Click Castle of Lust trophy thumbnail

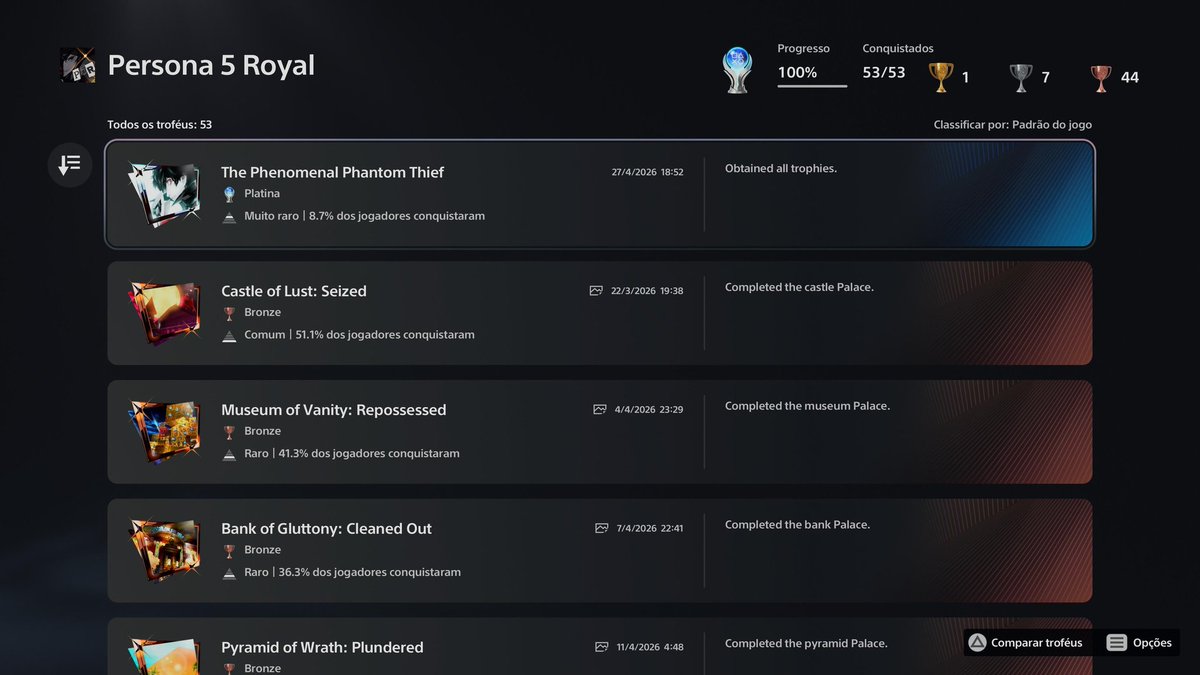pyautogui.click(x=164, y=312)
